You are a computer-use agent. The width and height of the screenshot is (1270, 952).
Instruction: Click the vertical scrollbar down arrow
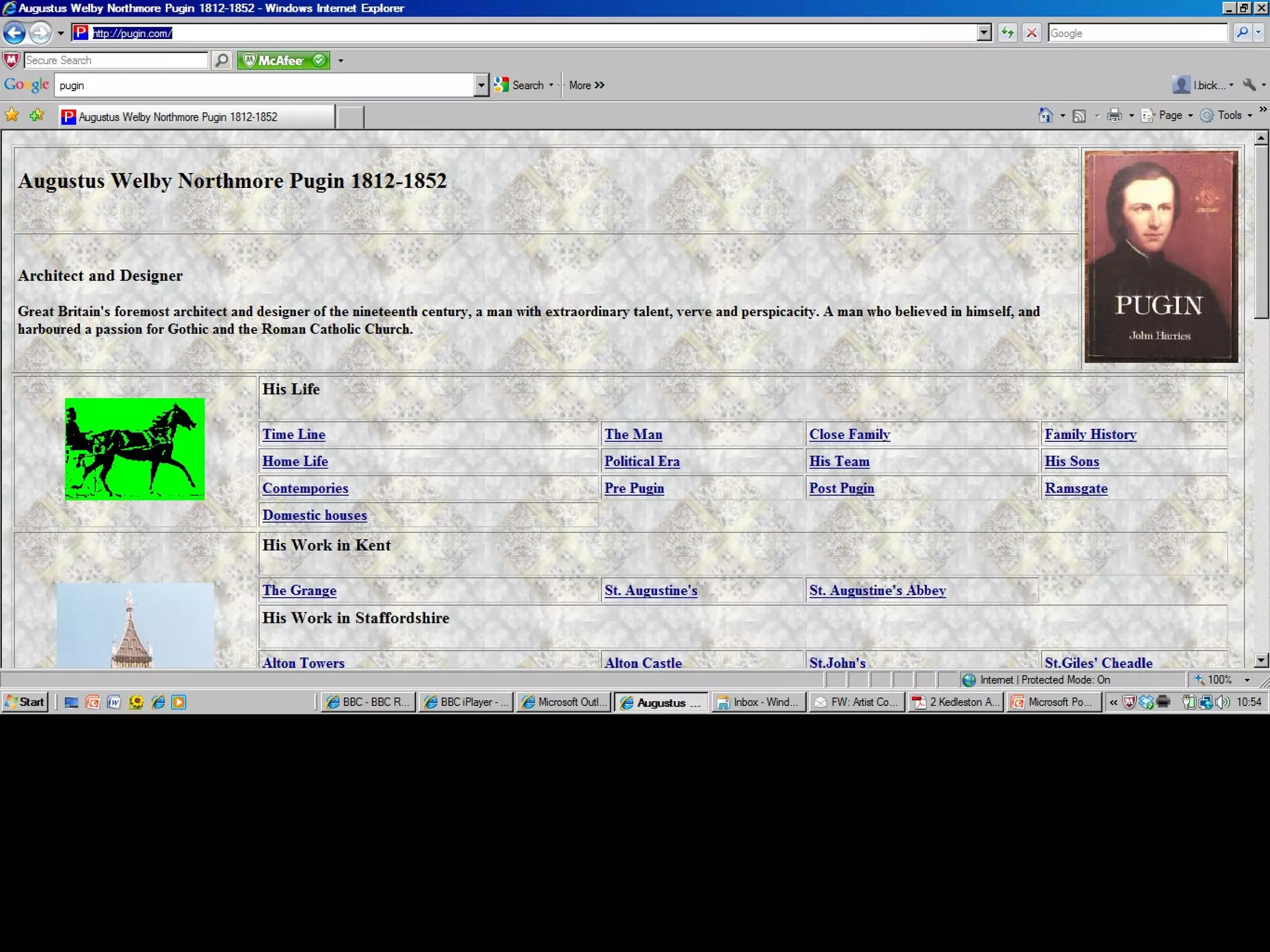[1261, 661]
